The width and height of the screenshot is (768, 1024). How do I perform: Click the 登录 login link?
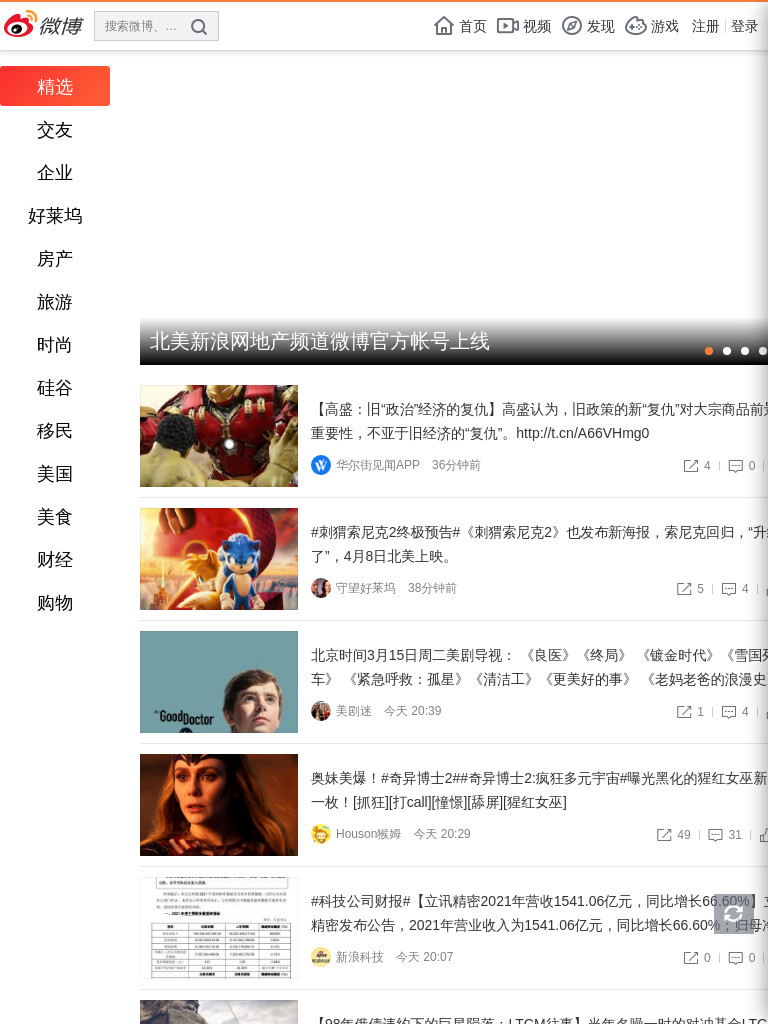coord(744,26)
